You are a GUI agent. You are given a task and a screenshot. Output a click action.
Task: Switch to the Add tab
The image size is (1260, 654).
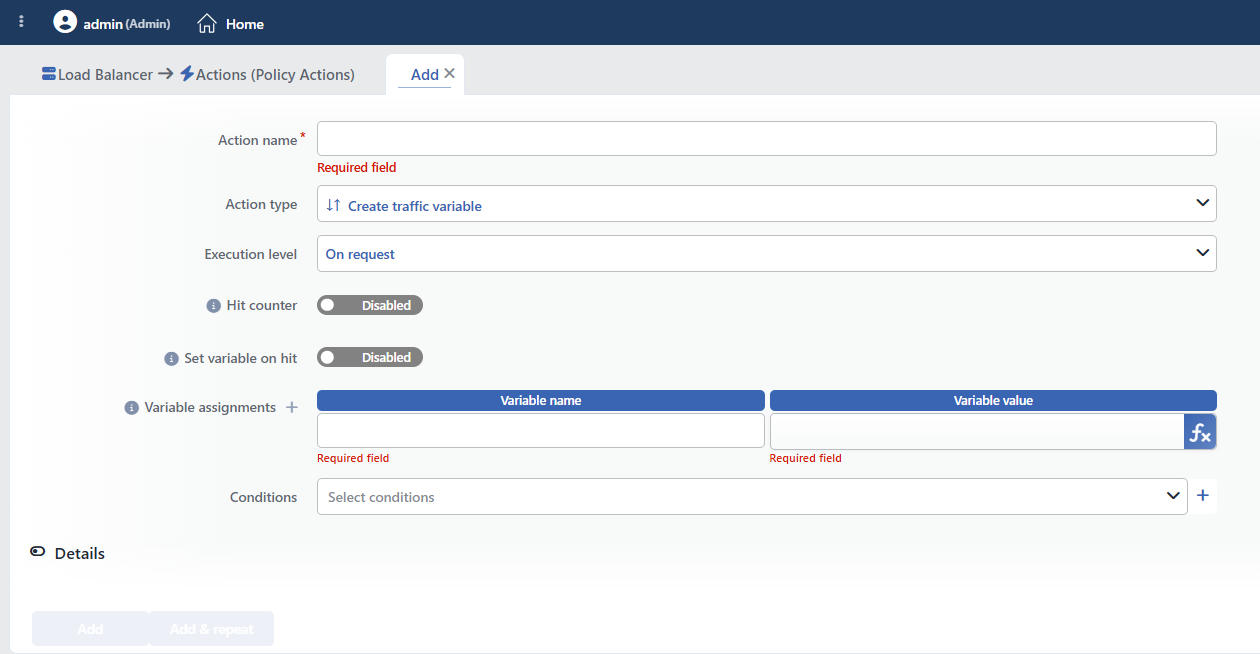424,74
